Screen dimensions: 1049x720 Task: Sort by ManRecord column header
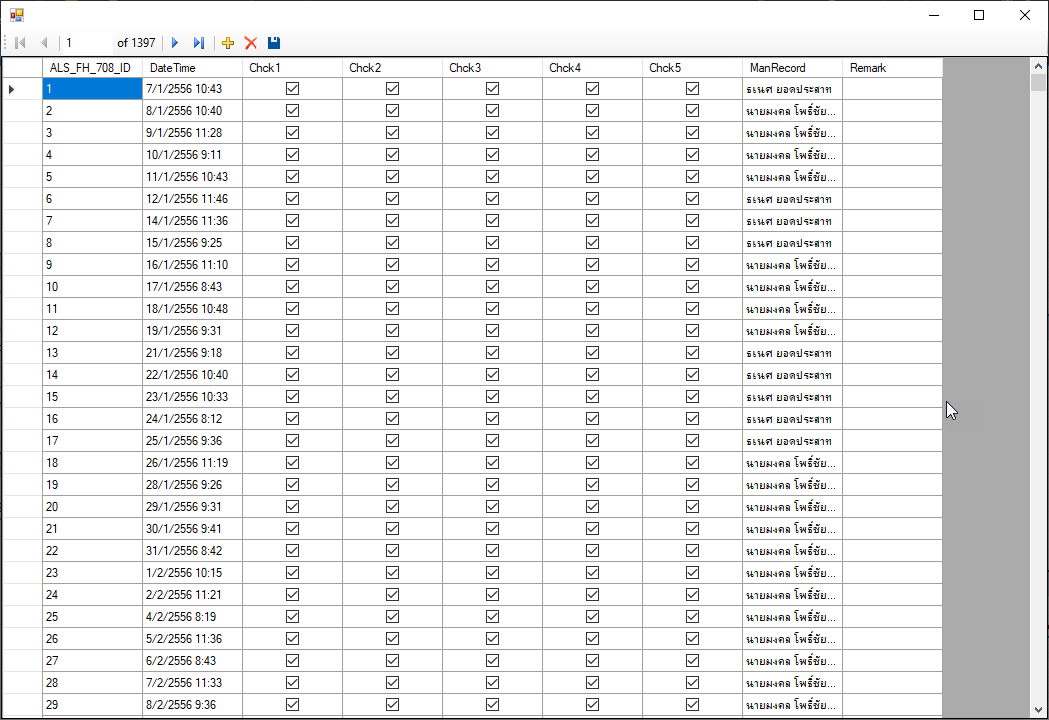pos(792,68)
